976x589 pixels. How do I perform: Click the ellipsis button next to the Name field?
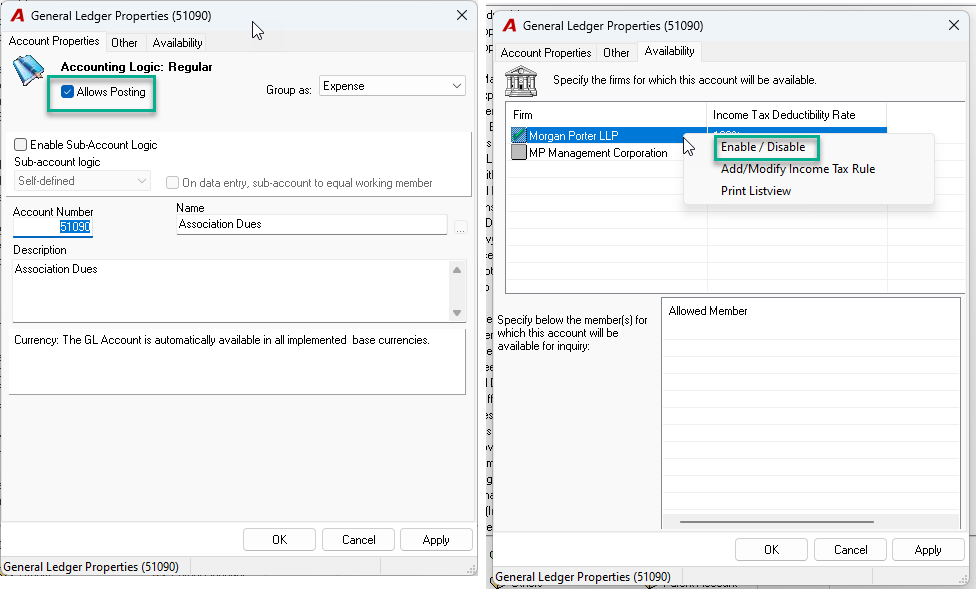(461, 227)
